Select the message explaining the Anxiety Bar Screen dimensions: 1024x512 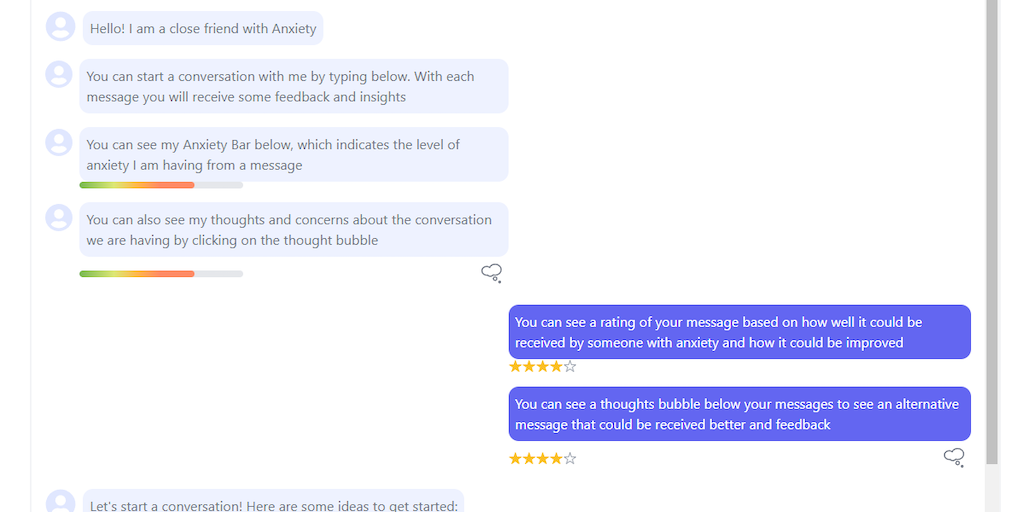coord(293,155)
